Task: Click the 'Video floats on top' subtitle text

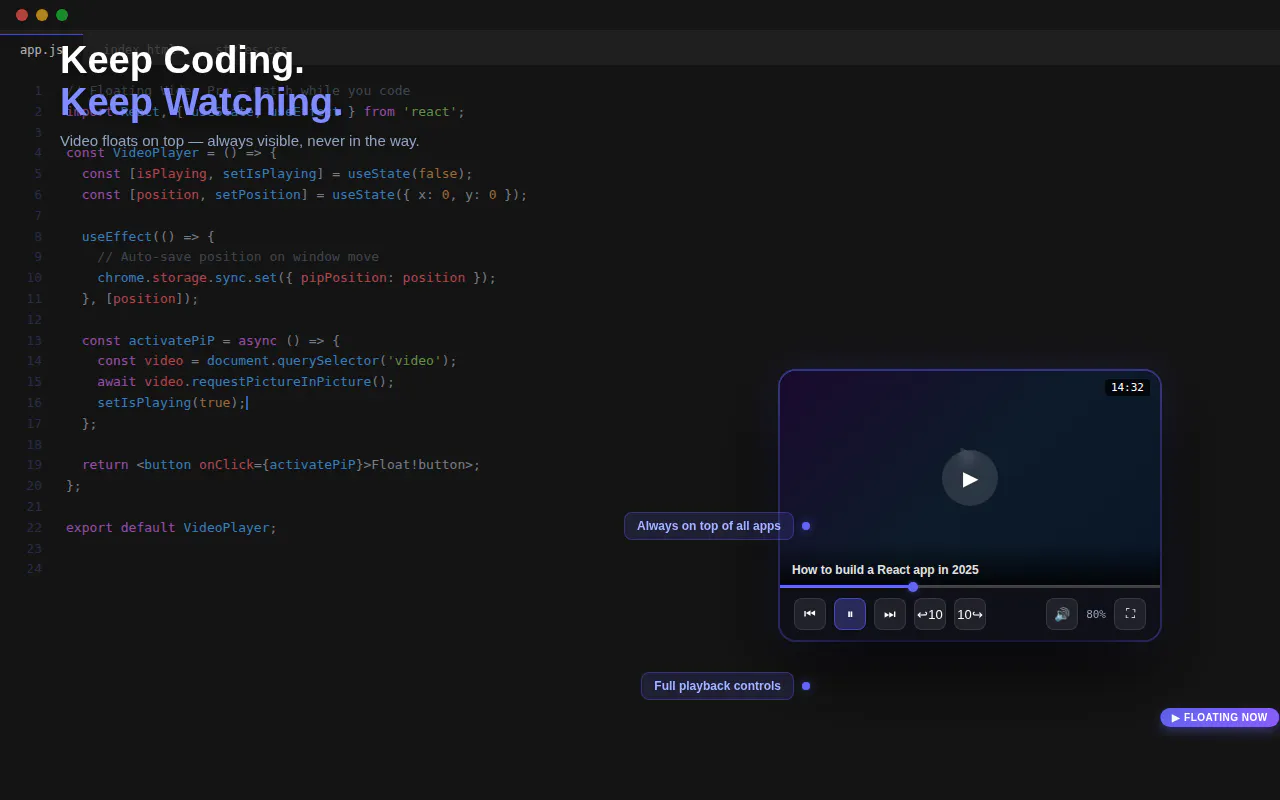Action: click(240, 141)
